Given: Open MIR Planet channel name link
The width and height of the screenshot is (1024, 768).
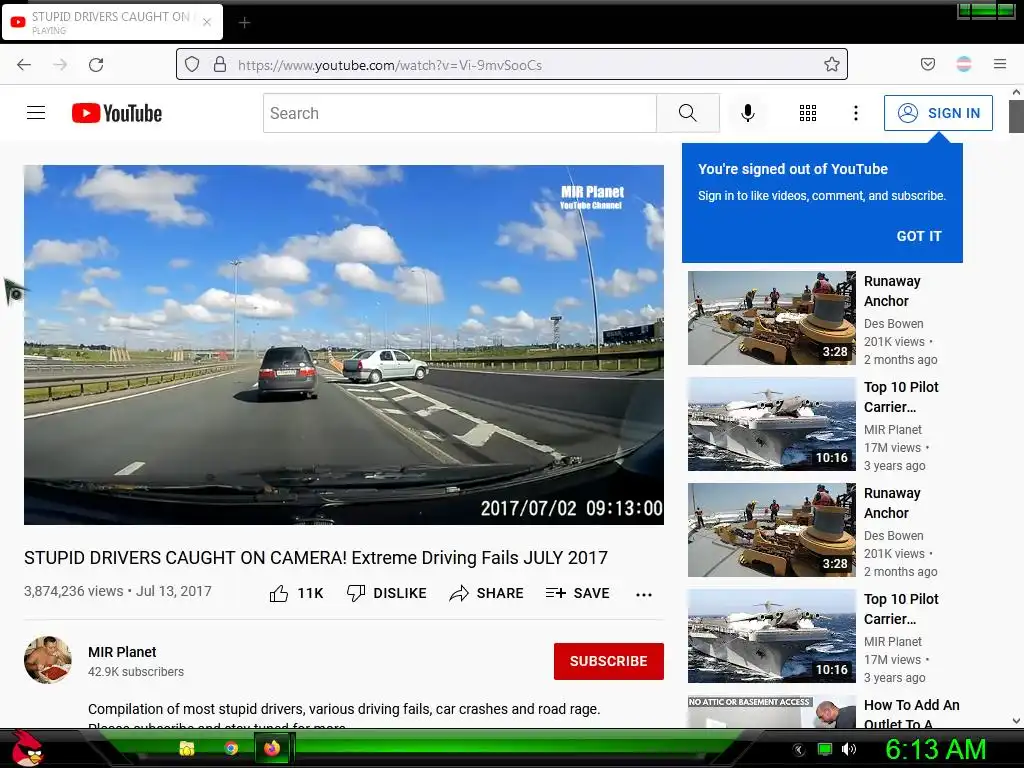Looking at the screenshot, I should pyautogui.click(x=122, y=652).
